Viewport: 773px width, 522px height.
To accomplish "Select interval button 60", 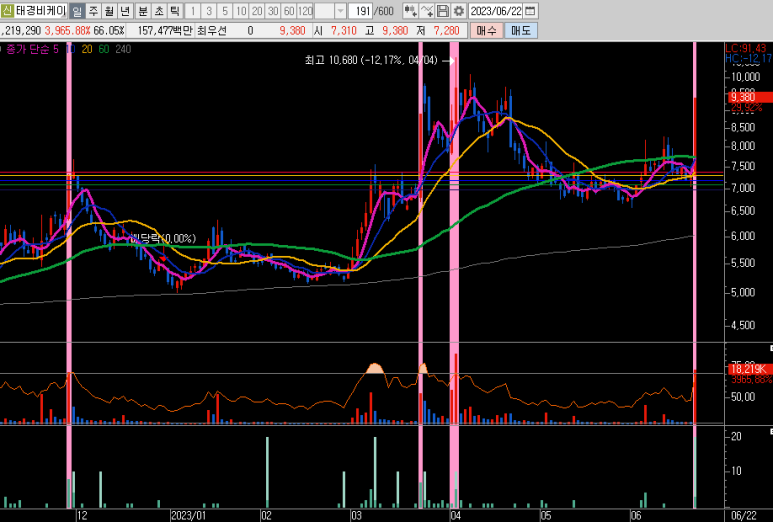I will click(x=289, y=10).
